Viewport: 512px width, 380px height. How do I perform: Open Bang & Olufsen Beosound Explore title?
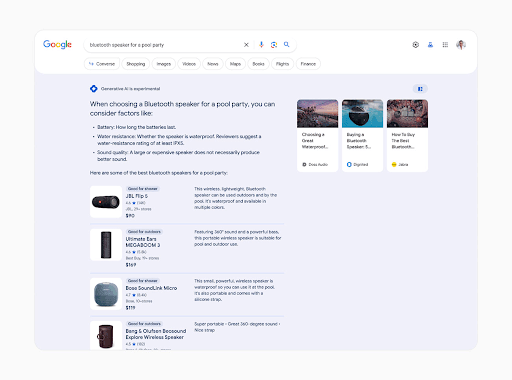tap(156, 334)
